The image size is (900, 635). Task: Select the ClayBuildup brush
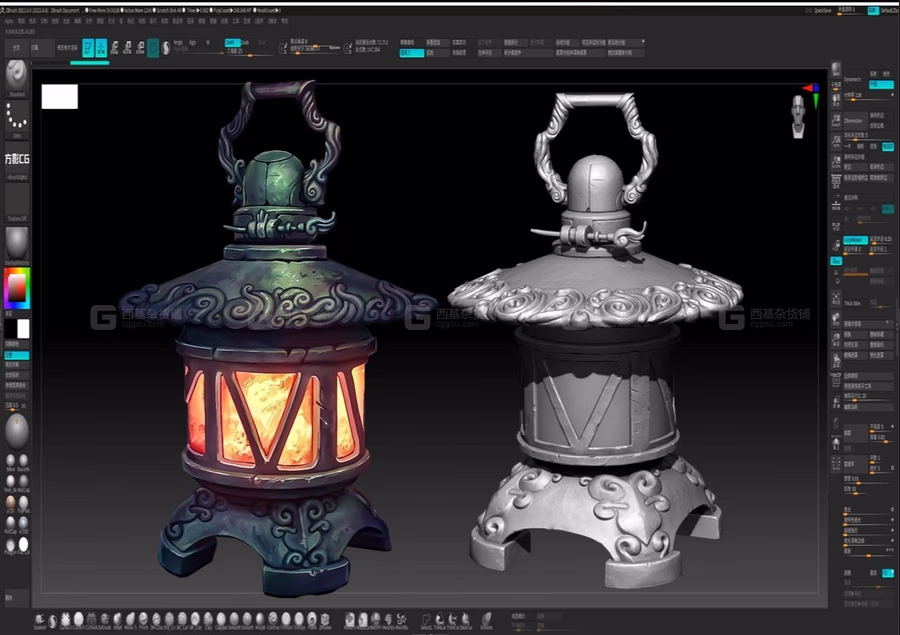[222, 620]
